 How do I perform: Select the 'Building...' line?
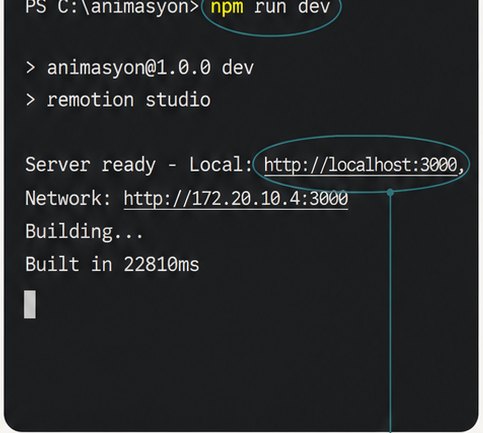coord(84,232)
